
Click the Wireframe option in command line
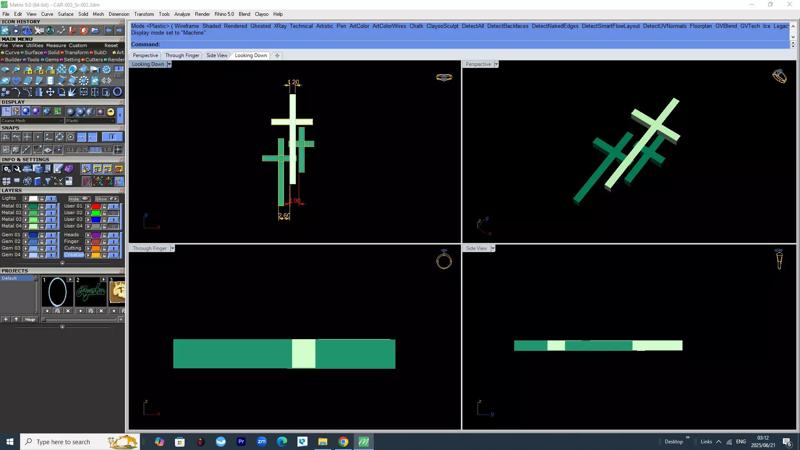pos(186,26)
